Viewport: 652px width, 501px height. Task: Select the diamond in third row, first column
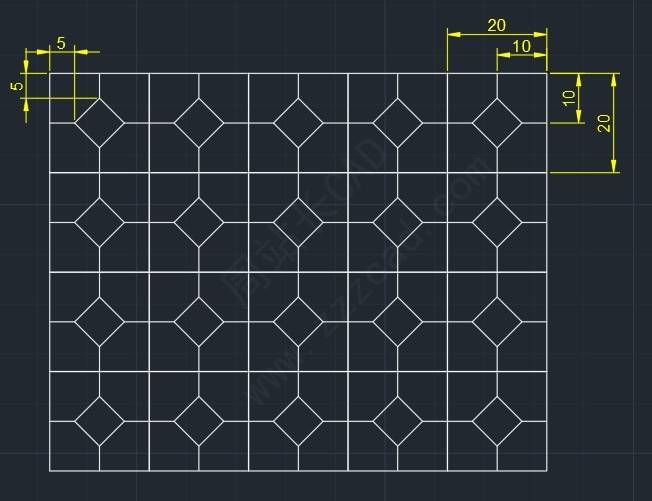click(99, 321)
